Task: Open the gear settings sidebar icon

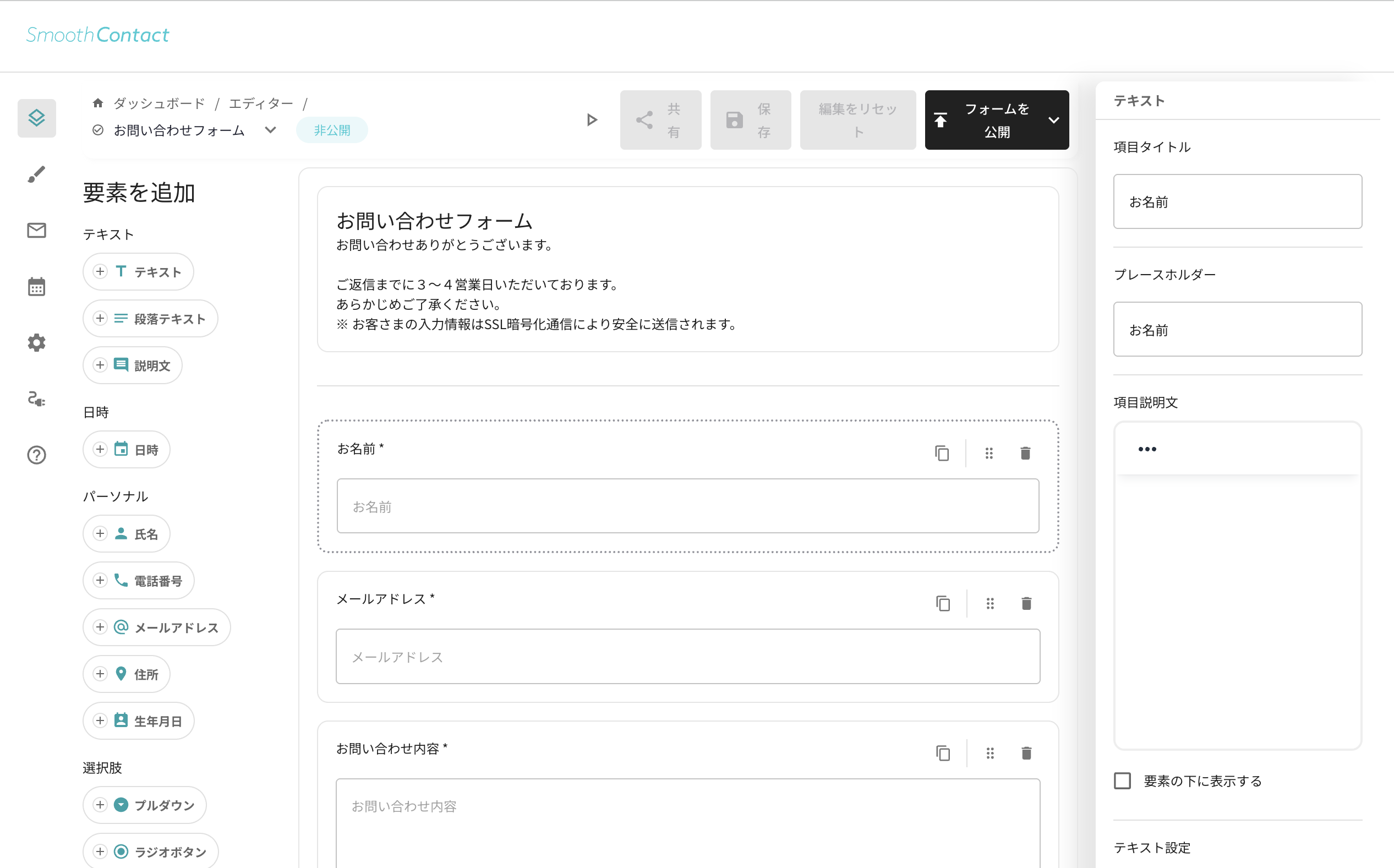Action: pos(37,343)
